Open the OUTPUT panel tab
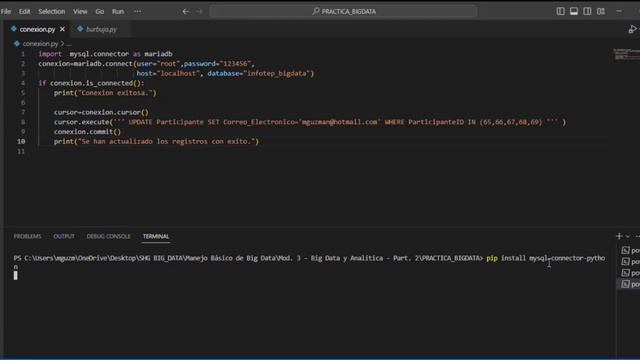640x360 pixels. (64, 236)
